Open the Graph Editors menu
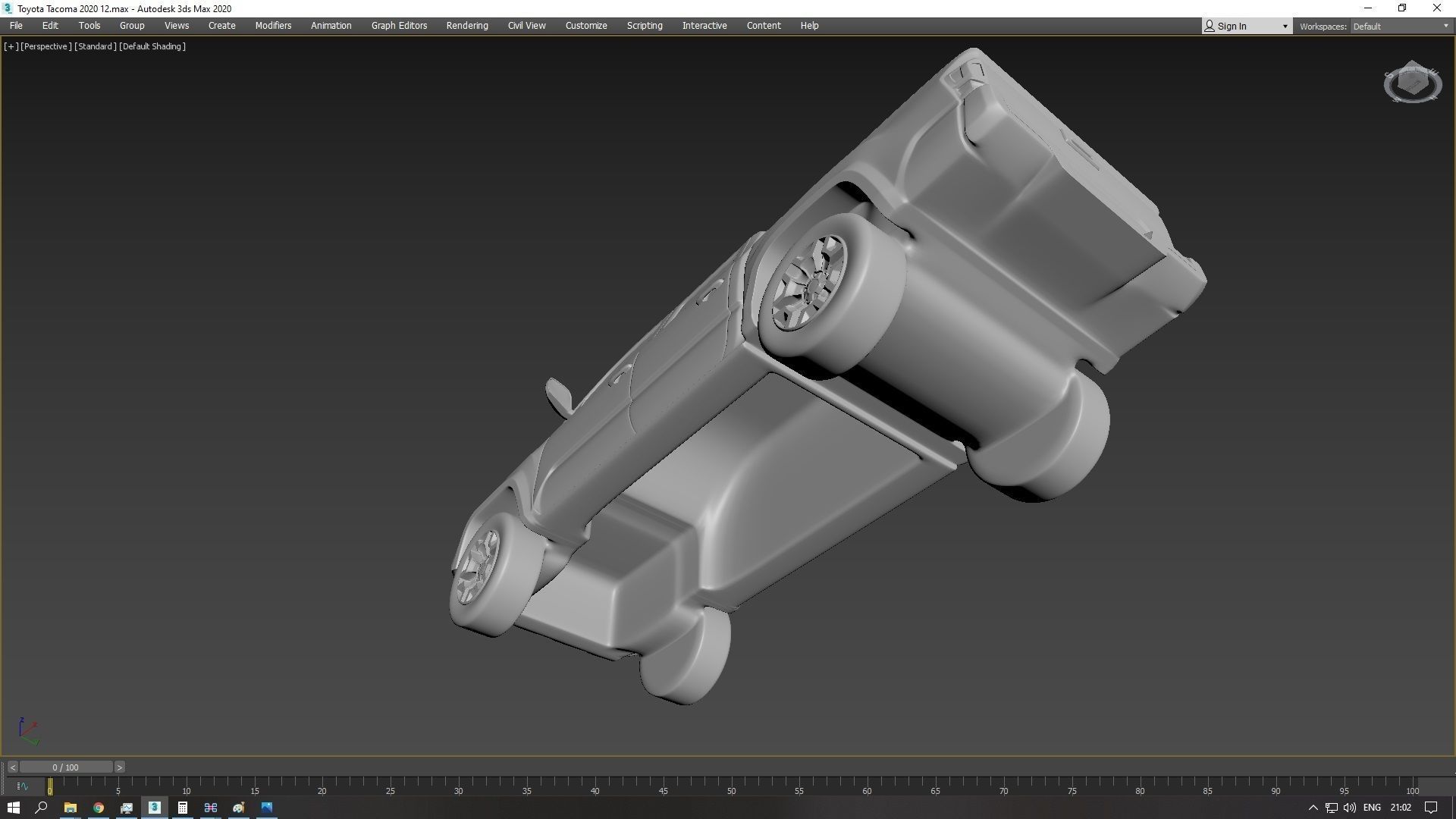The width and height of the screenshot is (1456, 819). coord(399,26)
